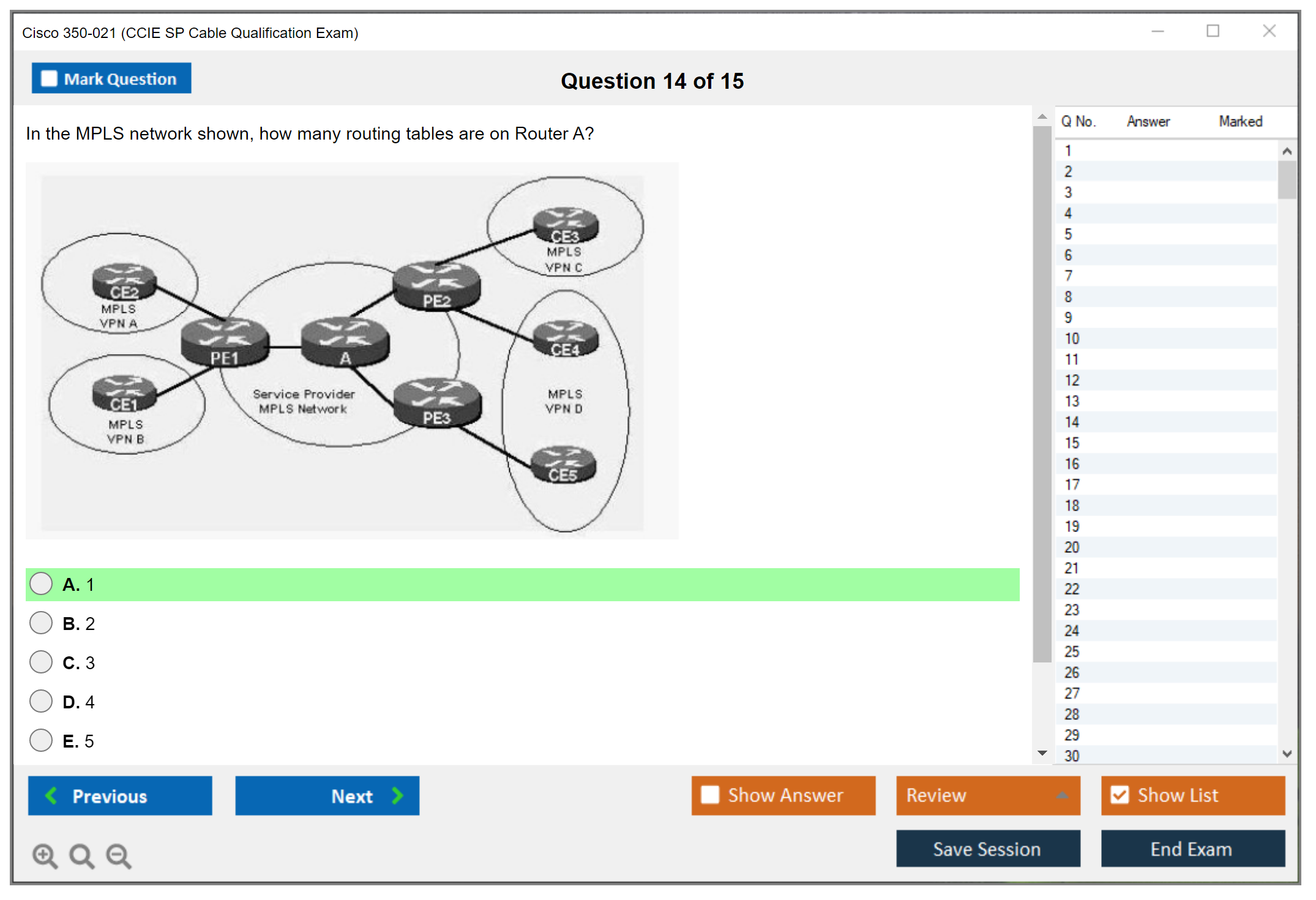Toggle the Mark Question checkbox
The height and width of the screenshot is (900, 1316).
click(49, 79)
